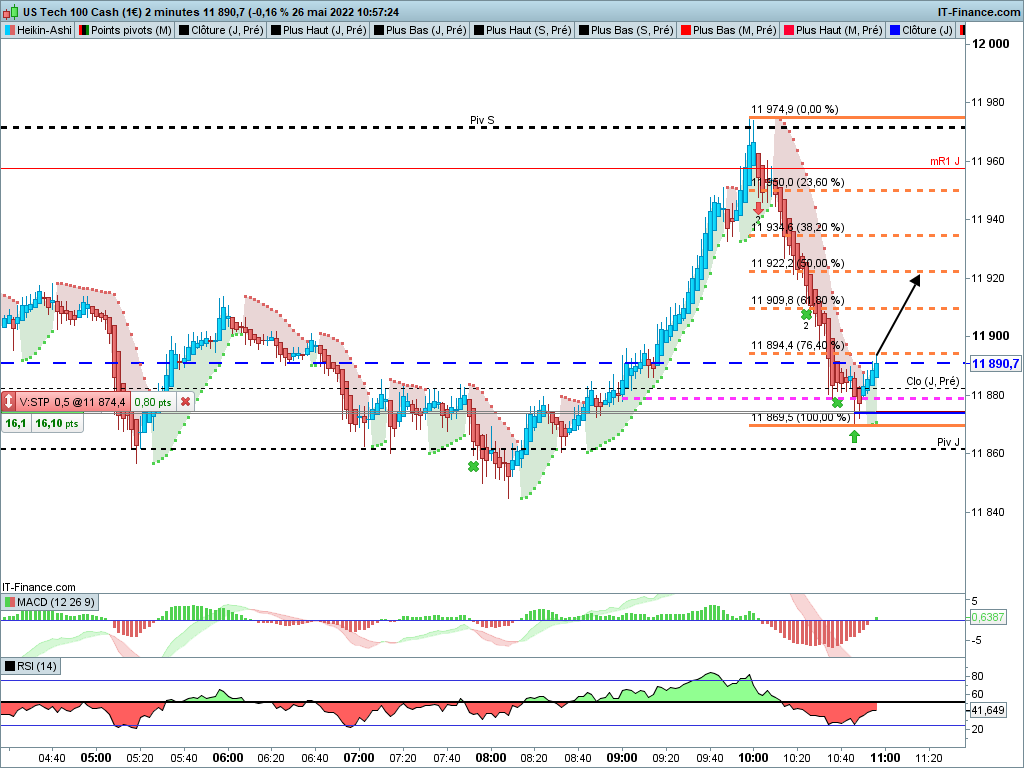Click the IT-Finance.com link at top right
The image size is (1024, 768).
click(x=978, y=12)
